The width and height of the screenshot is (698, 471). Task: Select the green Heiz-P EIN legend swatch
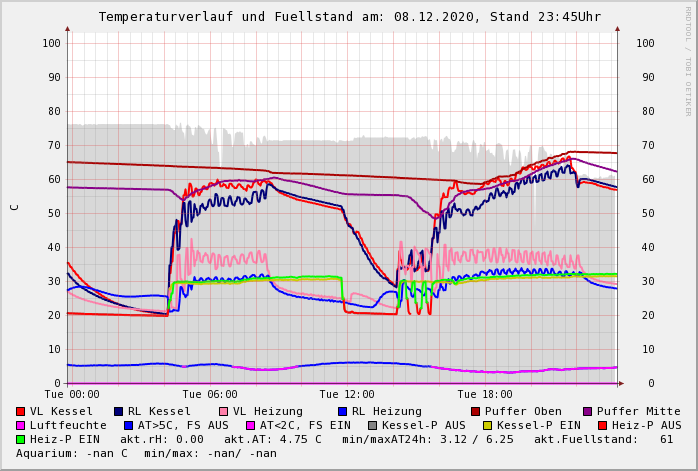tap(21, 439)
